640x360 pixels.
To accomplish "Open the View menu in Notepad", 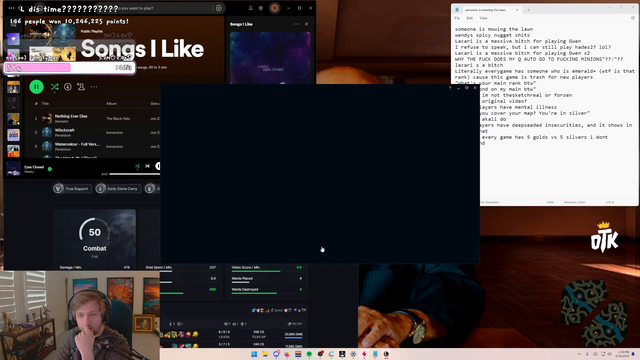I will pyautogui.click(x=483, y=18).
